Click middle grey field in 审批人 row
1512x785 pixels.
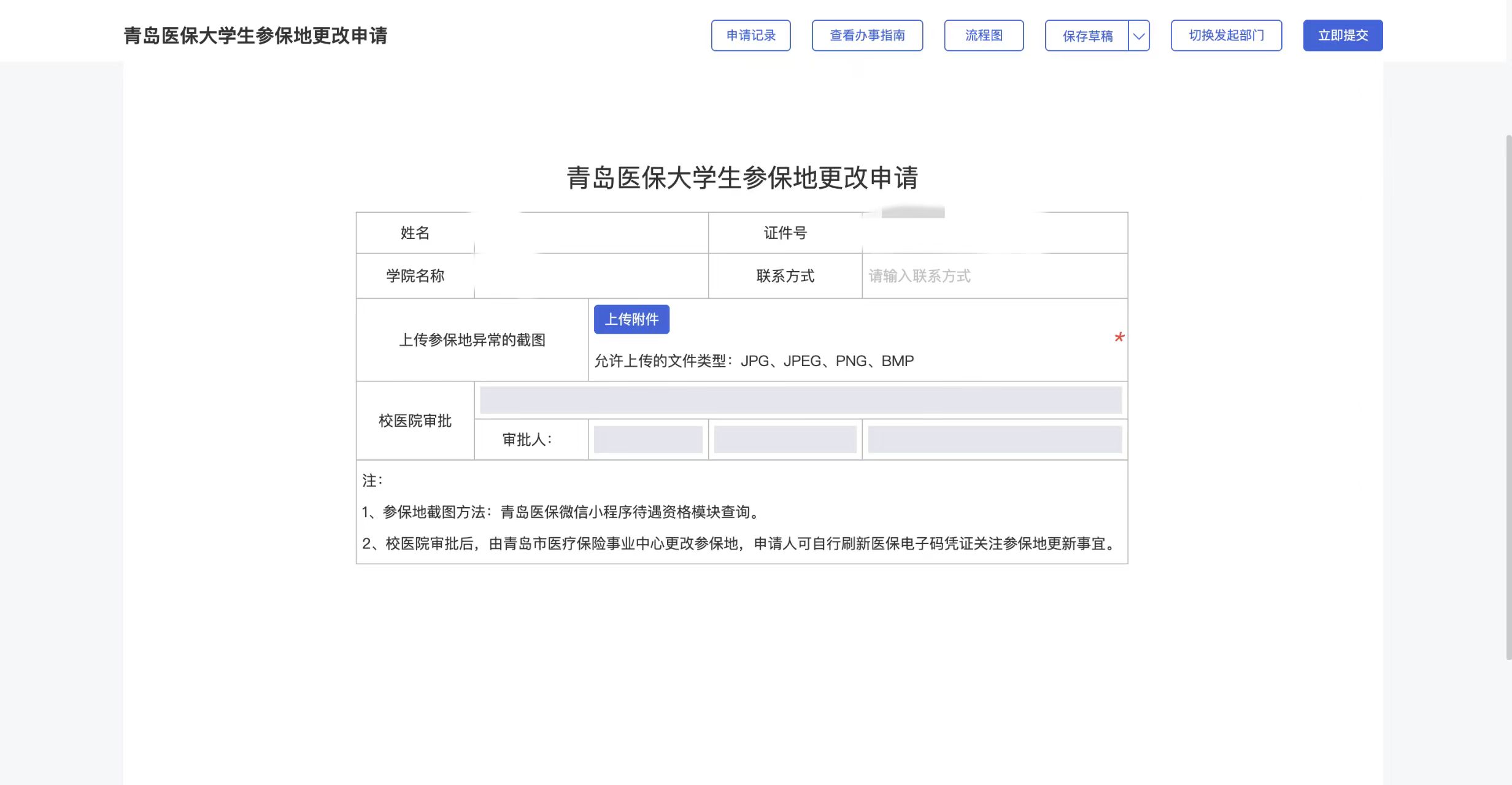785,440
